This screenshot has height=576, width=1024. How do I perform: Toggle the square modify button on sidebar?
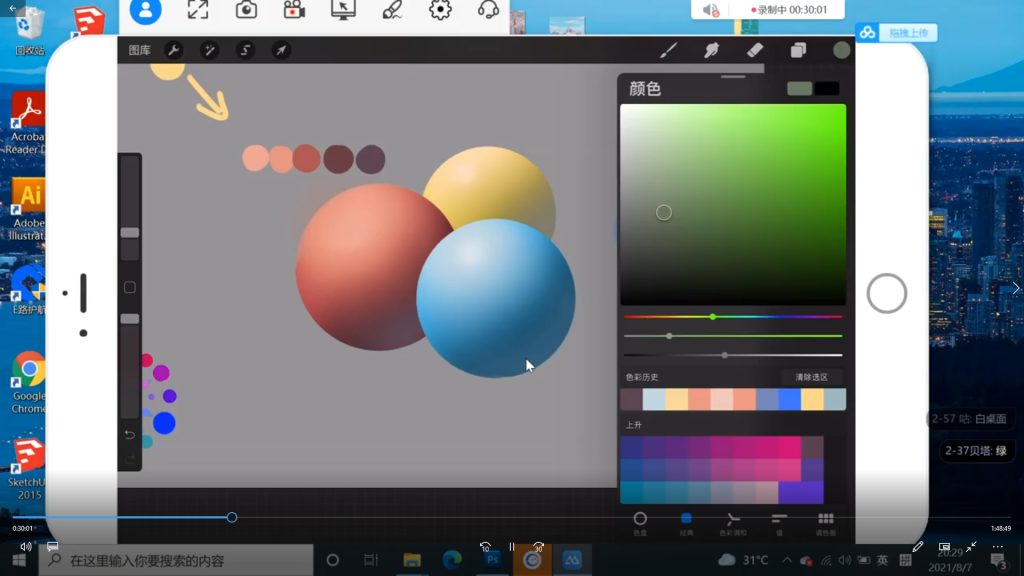click(129, 288)
